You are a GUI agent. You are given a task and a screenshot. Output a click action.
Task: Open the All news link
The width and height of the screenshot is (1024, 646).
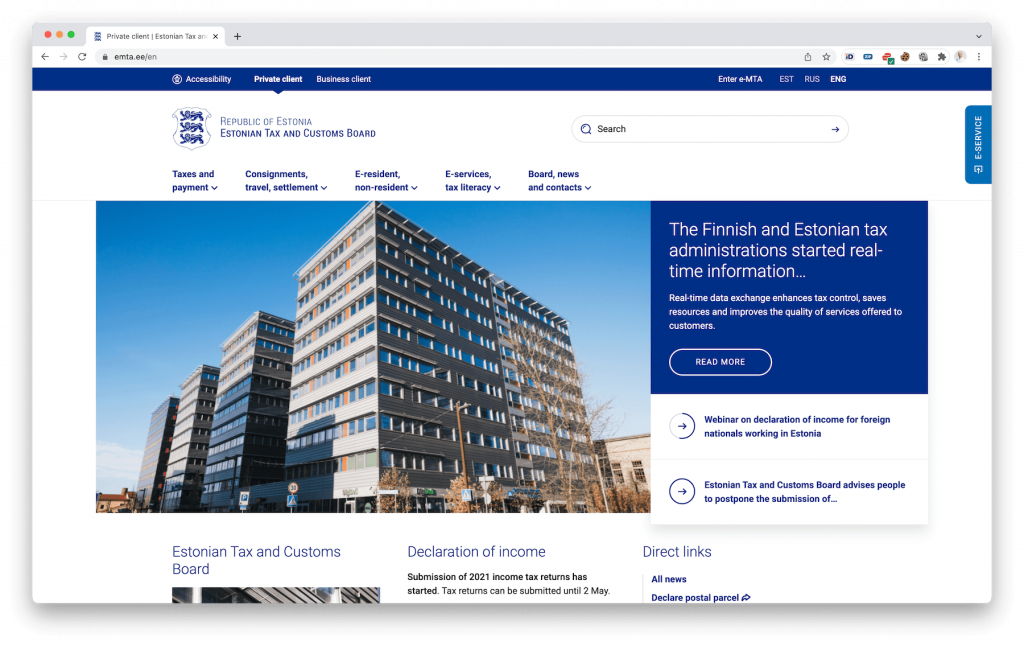pyautogui.click(x=669, y=579)
